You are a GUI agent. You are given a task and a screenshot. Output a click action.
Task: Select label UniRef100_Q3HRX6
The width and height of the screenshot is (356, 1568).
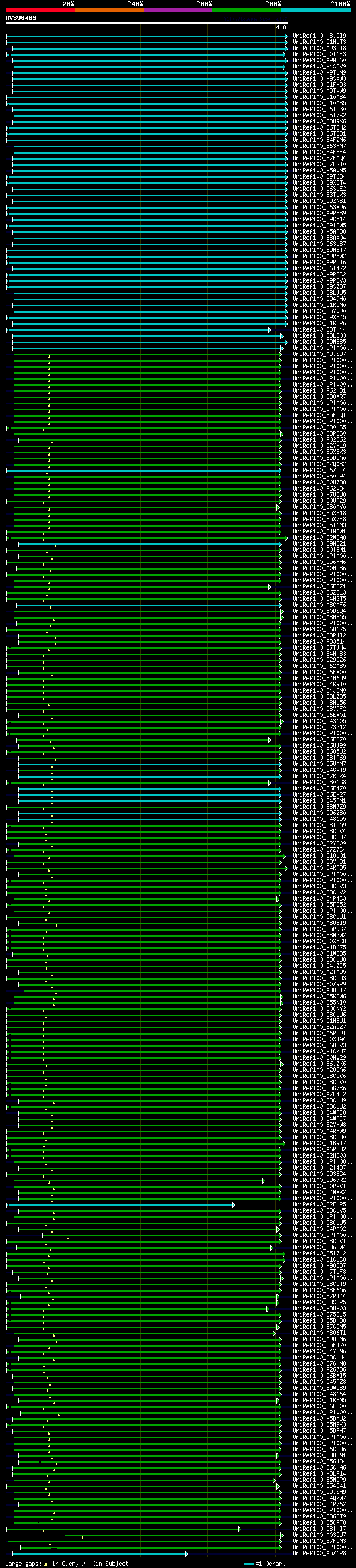[319, 122]
